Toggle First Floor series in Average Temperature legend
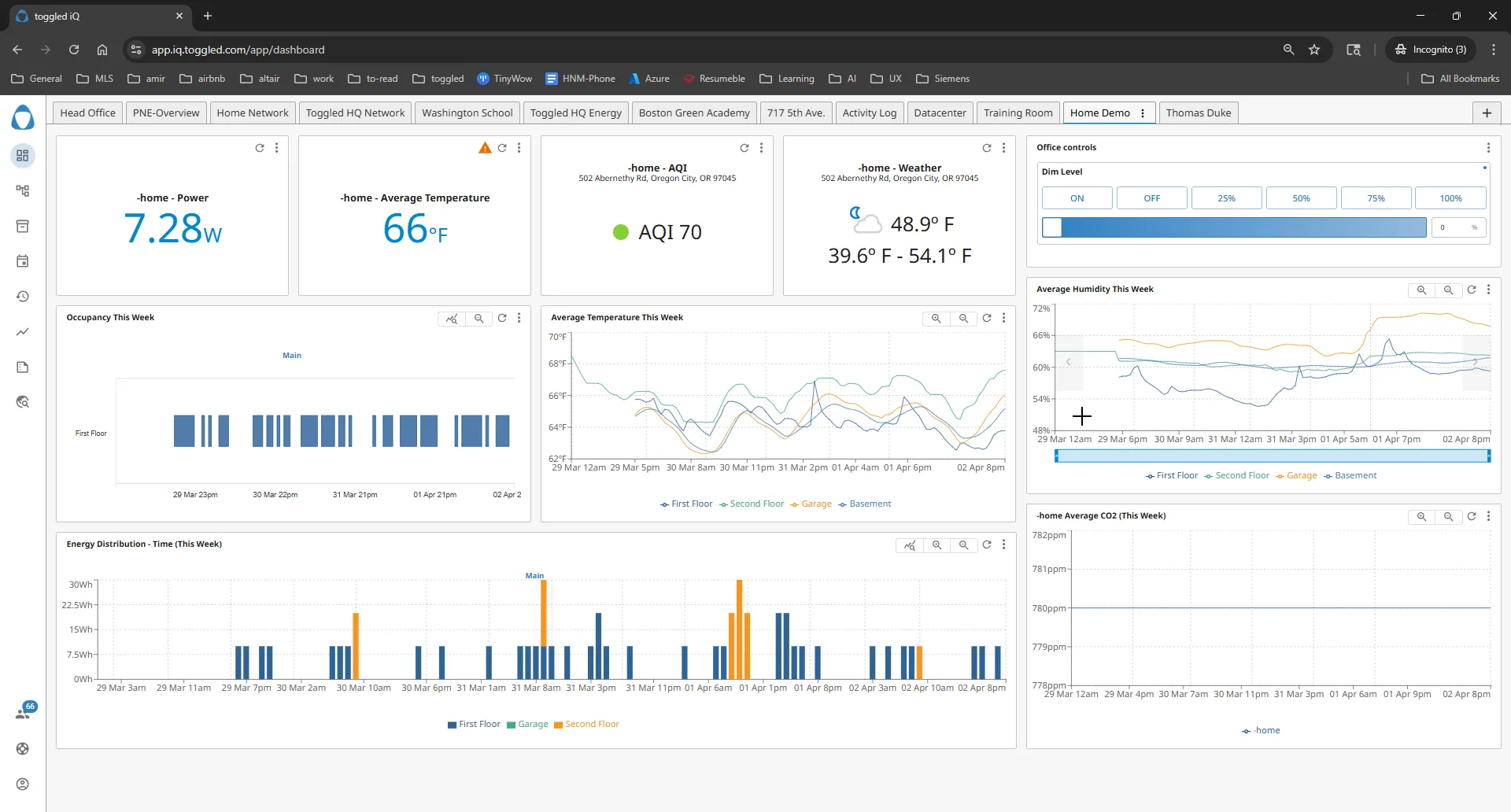1511x812 pixels. point(686,504)
